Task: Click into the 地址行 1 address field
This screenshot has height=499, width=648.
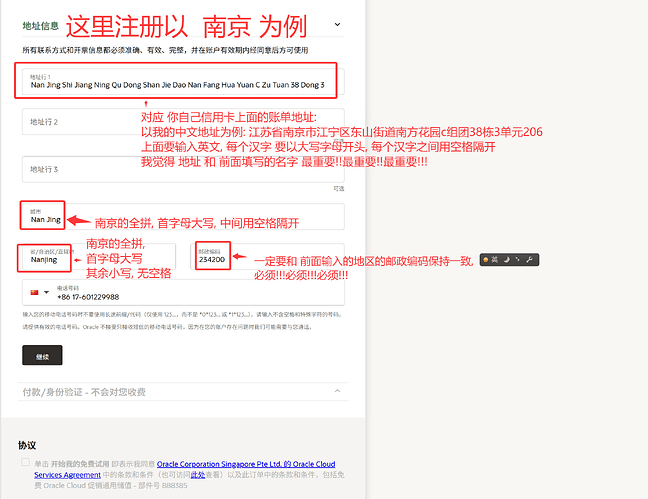Action: [x=183, y=81]
